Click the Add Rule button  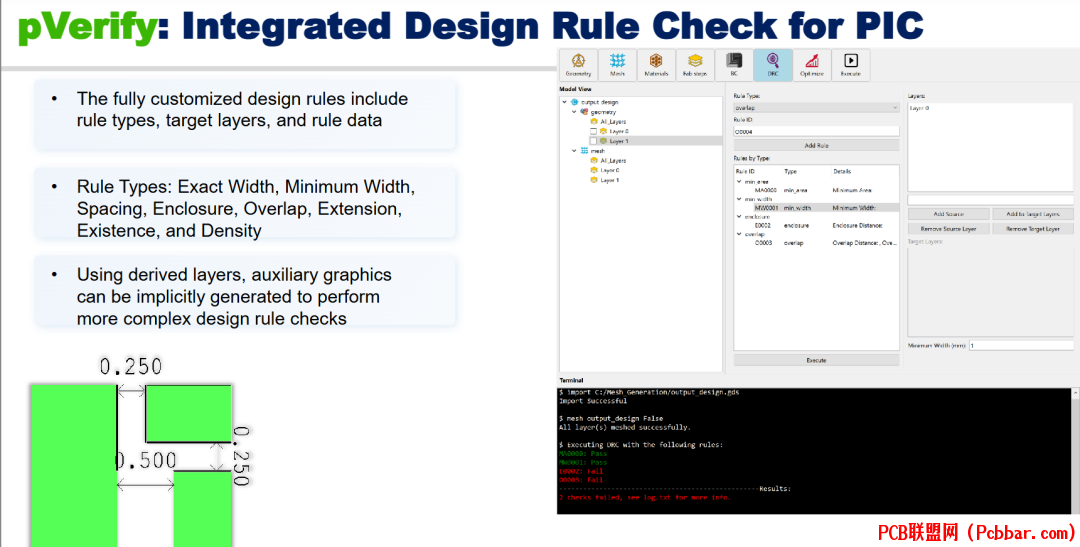pyautogui.click(x=816, y=145)
